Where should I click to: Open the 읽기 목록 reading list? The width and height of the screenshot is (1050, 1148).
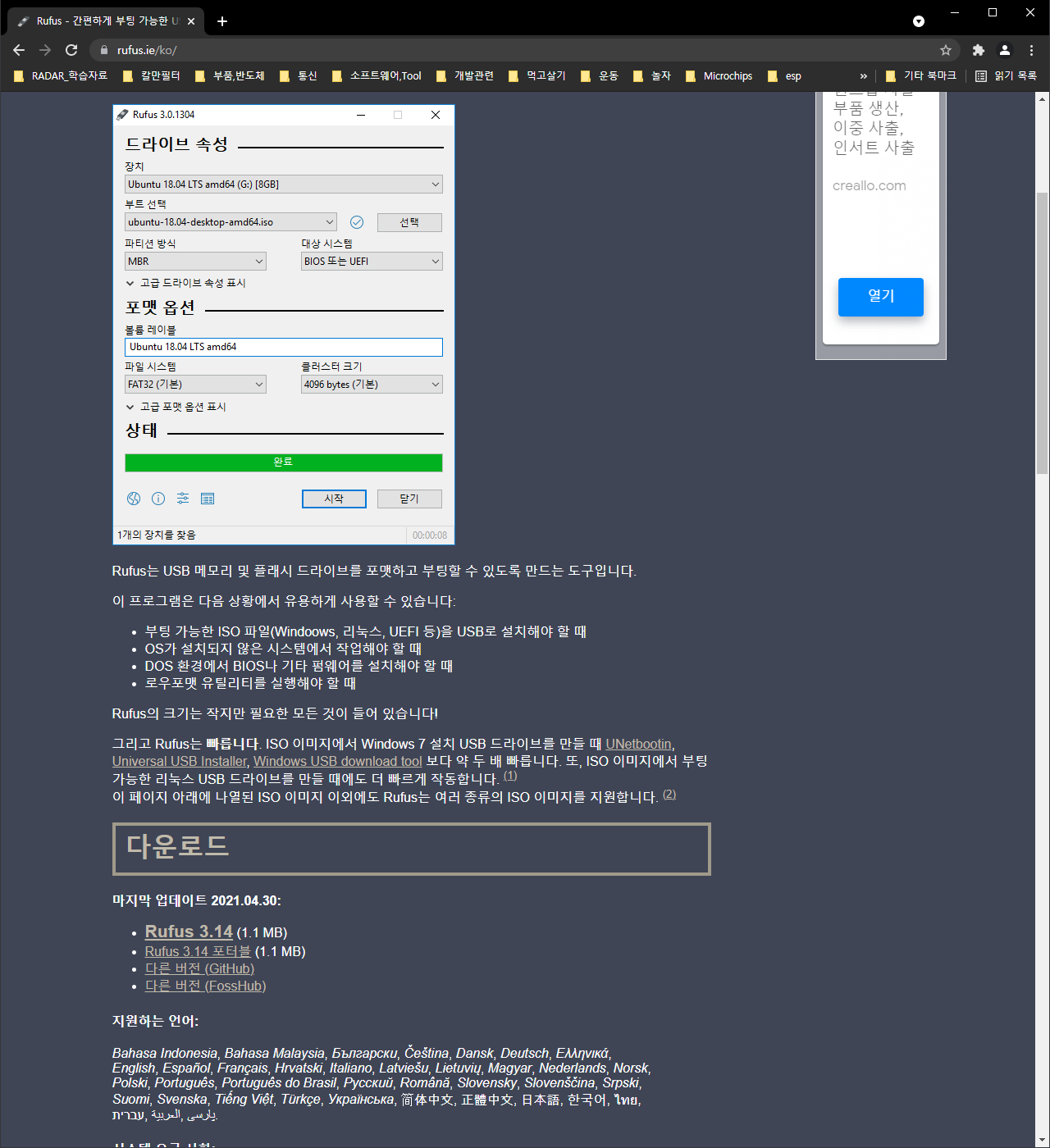pos(1006,75)
